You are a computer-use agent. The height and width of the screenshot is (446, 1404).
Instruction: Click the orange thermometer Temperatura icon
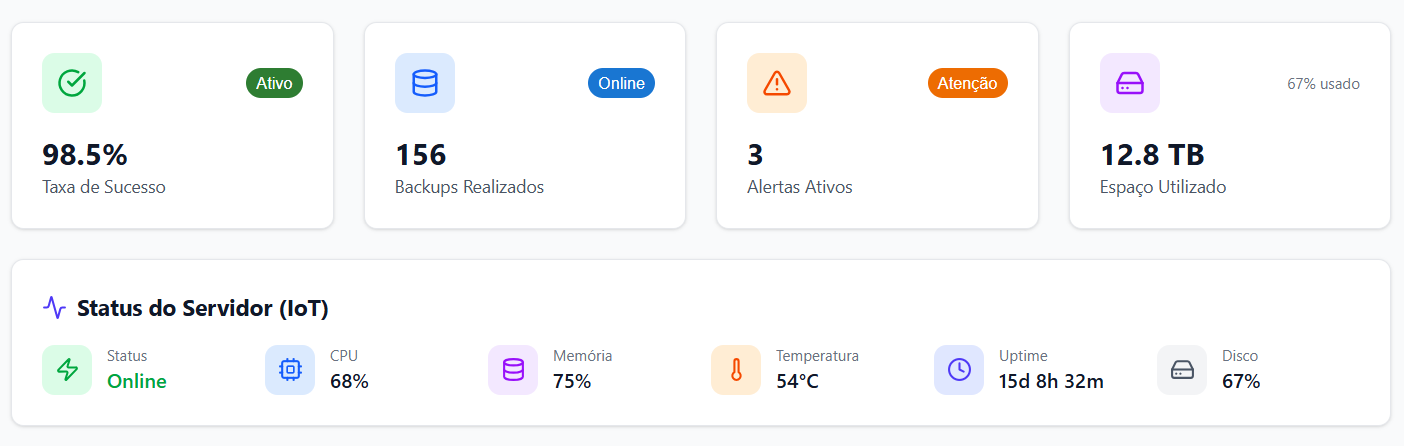click(736, 370)
